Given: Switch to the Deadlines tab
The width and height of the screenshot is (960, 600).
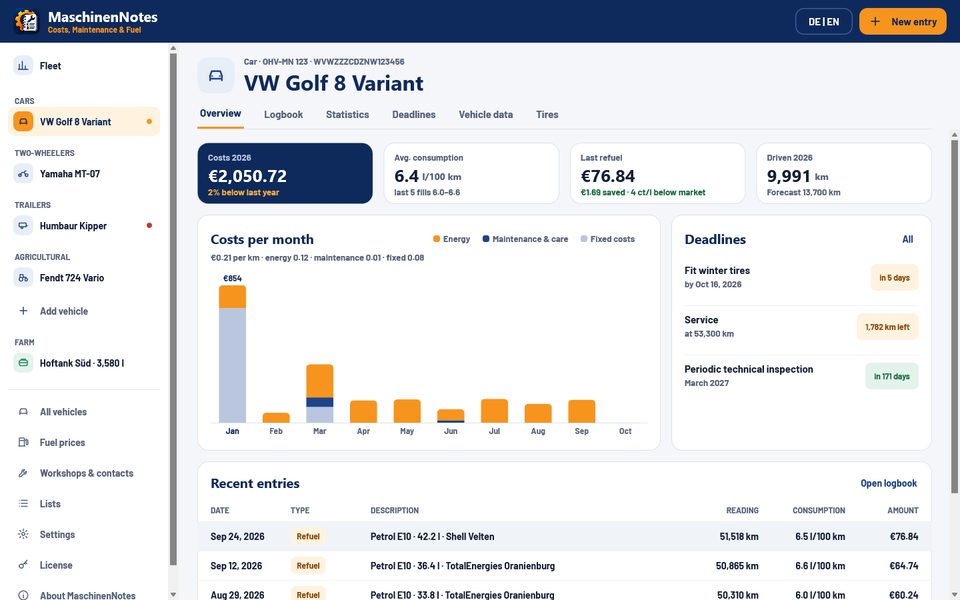Looking at the screenshot, I should pyautogui.click(x=414, y=114).
